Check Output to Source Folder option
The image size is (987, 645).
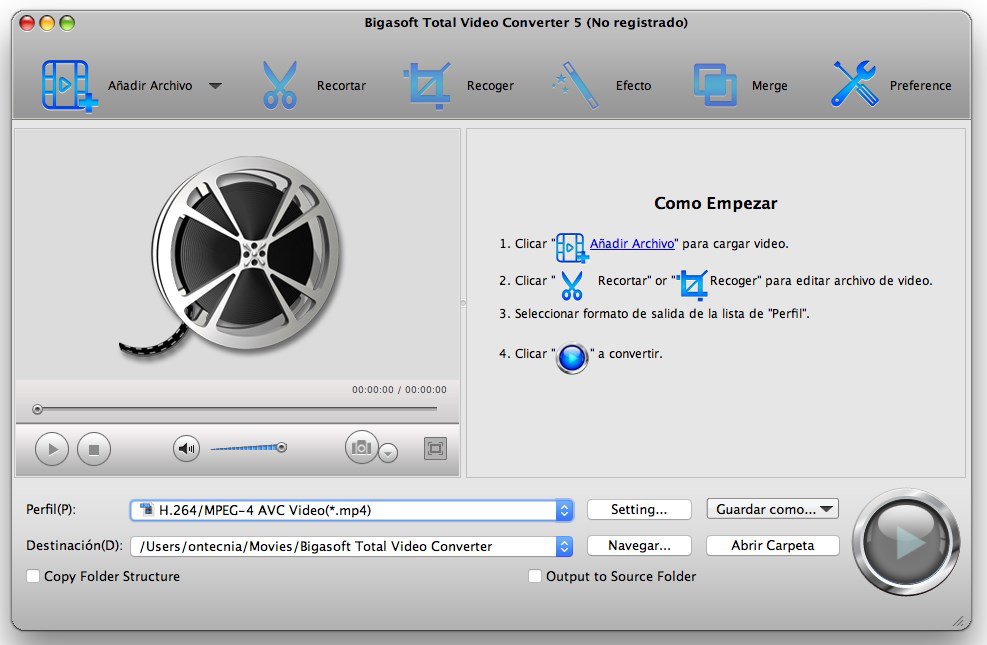[x=534, y=576]
